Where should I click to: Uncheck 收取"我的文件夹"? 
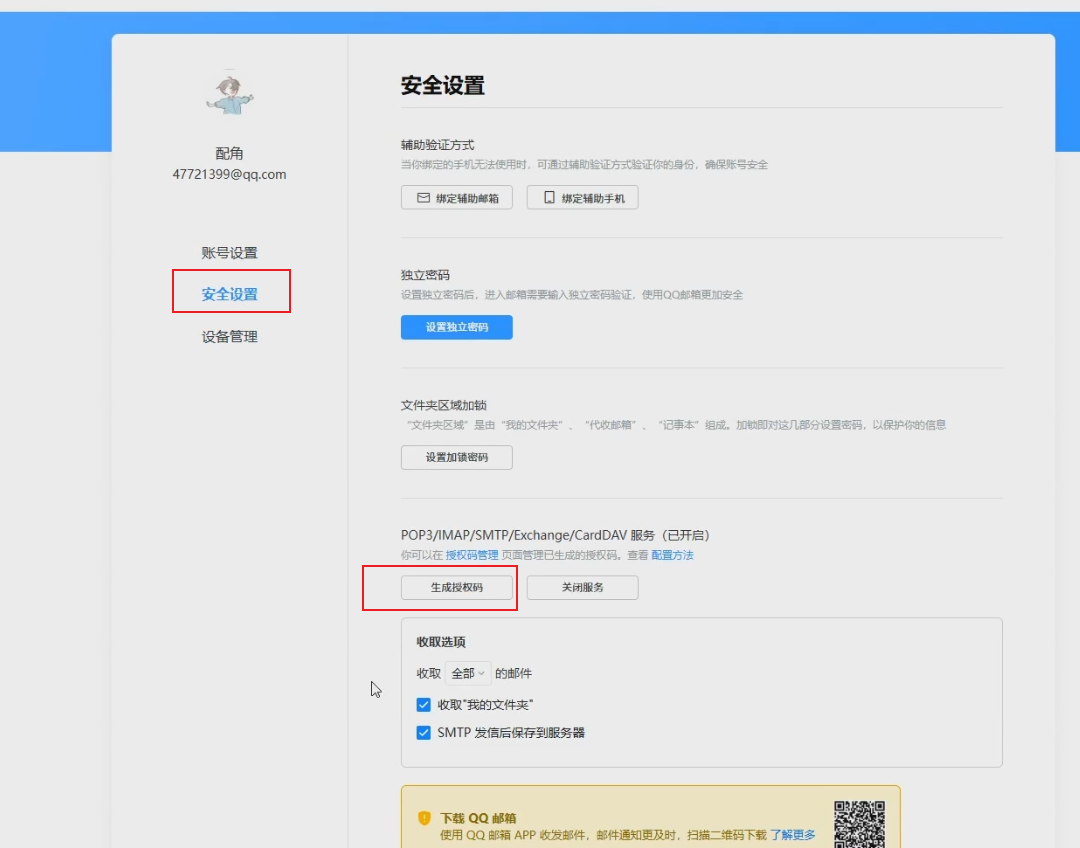(423, 704)
